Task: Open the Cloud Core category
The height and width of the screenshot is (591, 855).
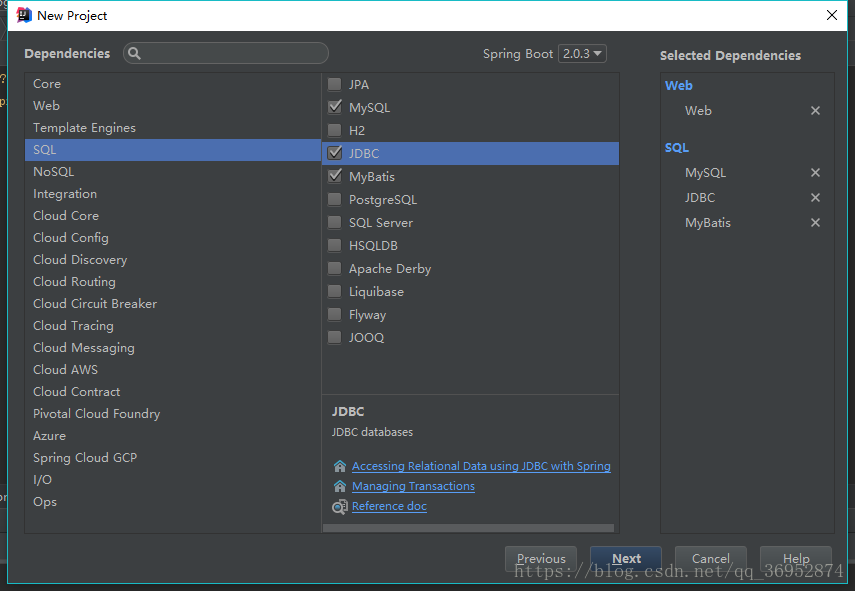Action: pyautogui.click(x=173, y=216)
